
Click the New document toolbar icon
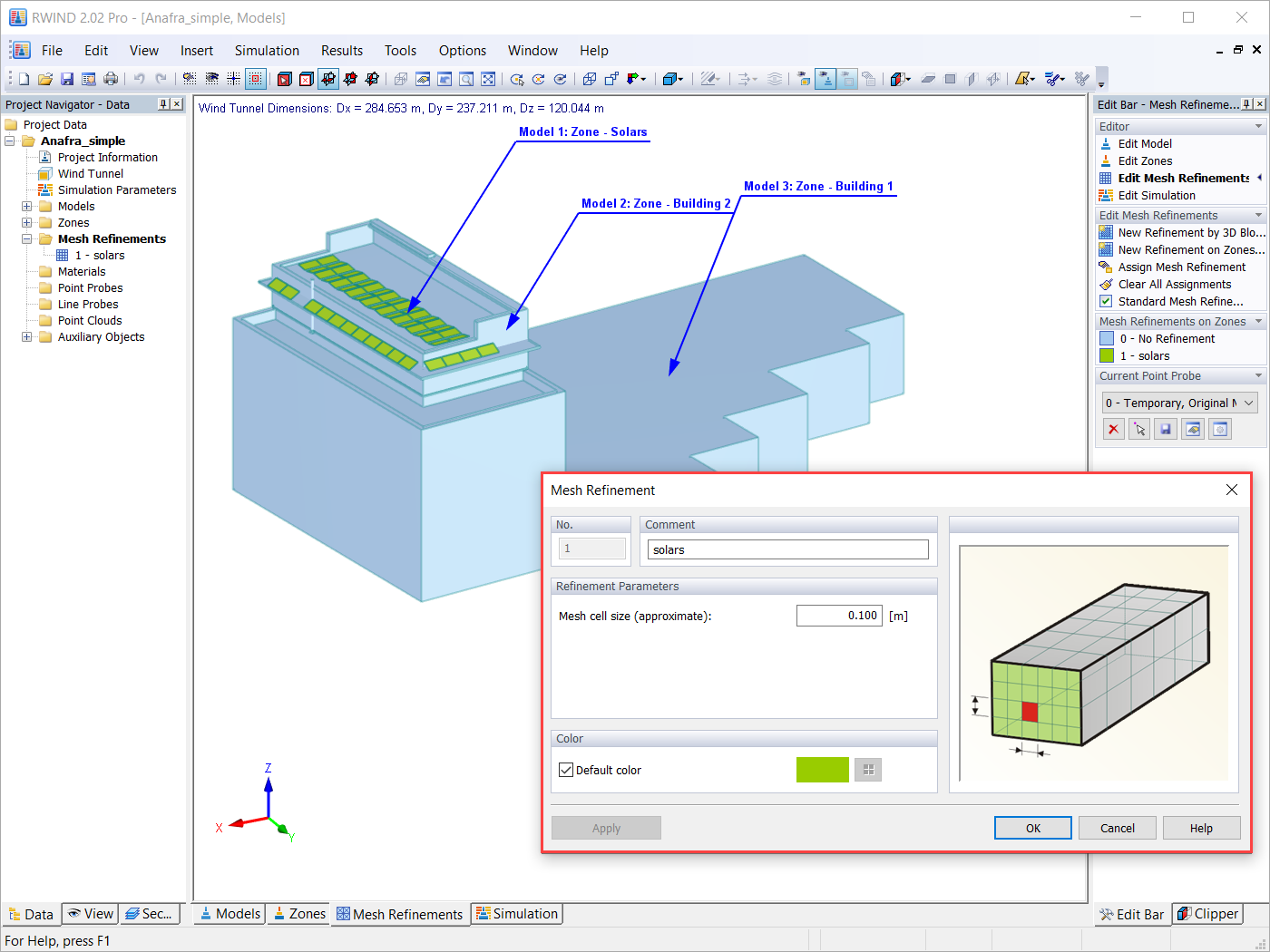[24, 79]
